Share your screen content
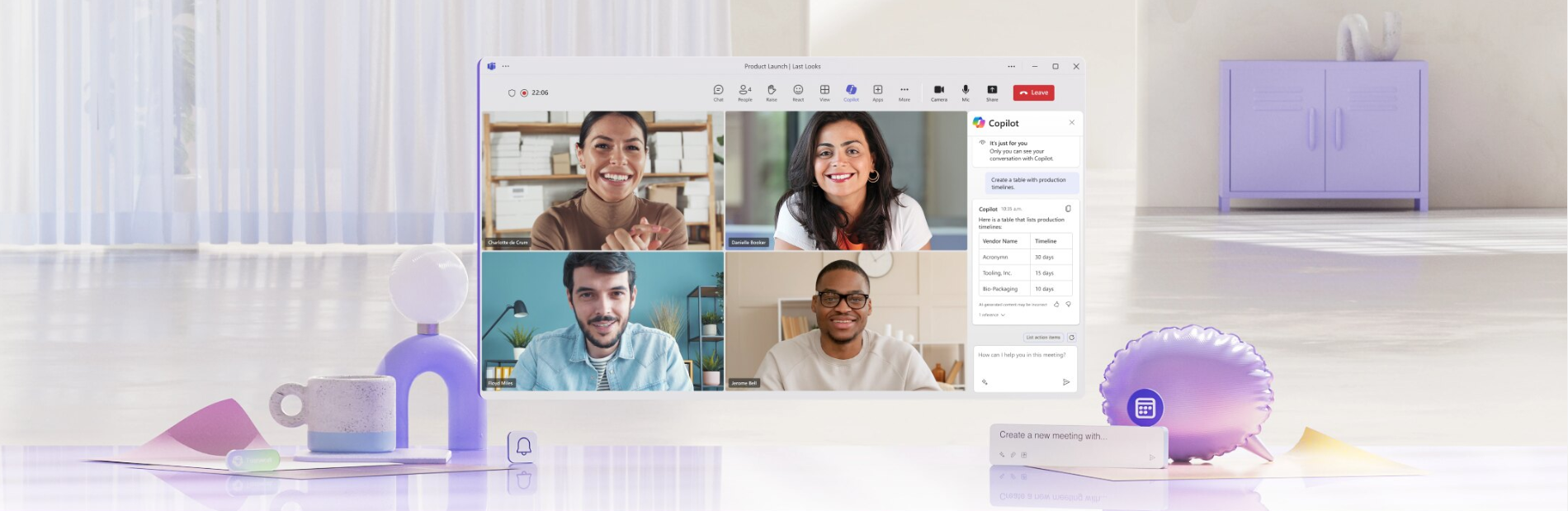Screen dimensions: 1568x511 [x=992, y=92]
